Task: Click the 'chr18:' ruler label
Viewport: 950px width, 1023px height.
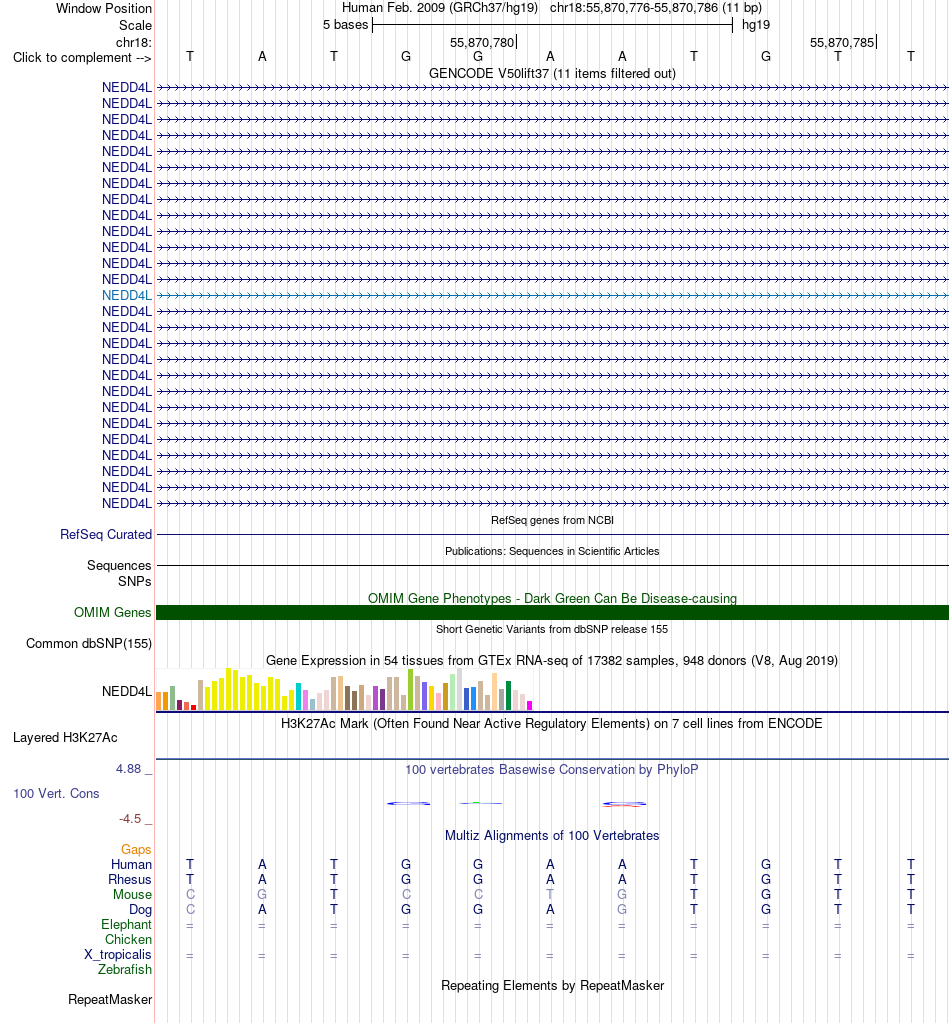Action: pyautogui.click(x=134, y=42)
